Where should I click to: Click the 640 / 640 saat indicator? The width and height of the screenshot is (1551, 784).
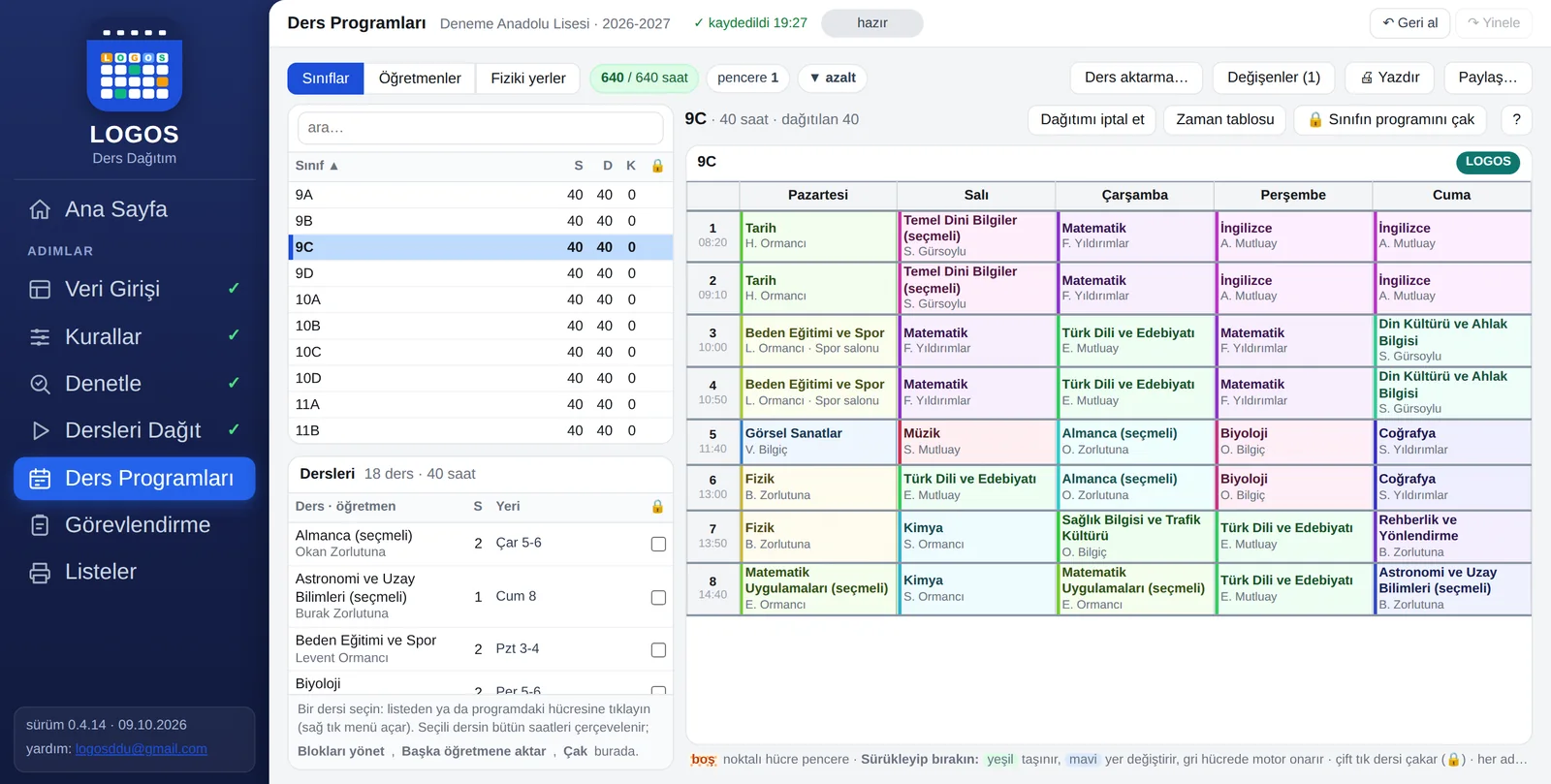(645, 78)
